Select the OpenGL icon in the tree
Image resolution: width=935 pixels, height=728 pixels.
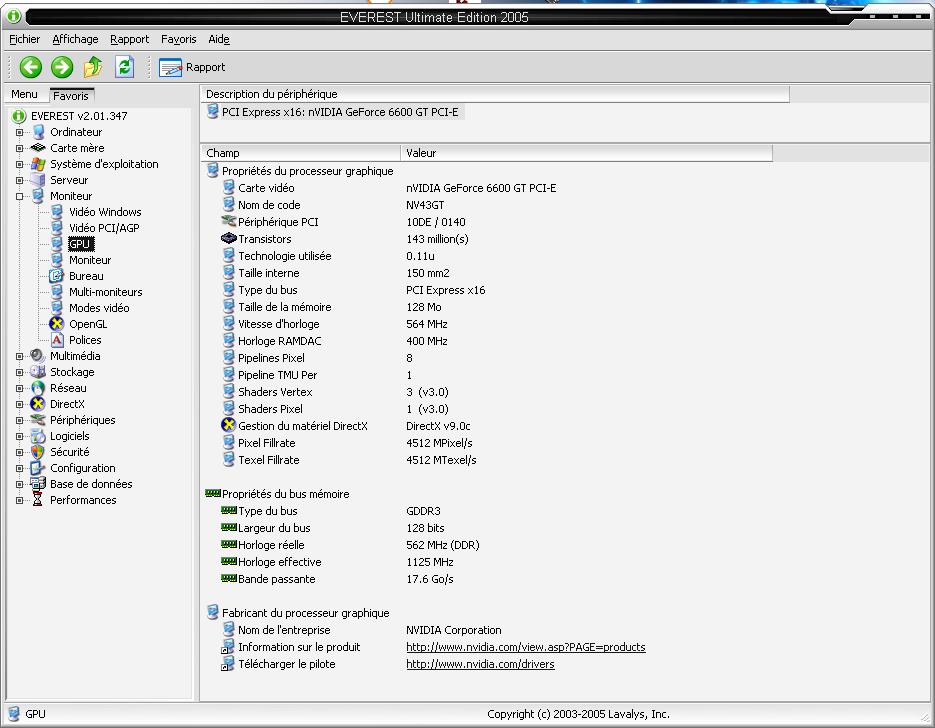[57, 324]
